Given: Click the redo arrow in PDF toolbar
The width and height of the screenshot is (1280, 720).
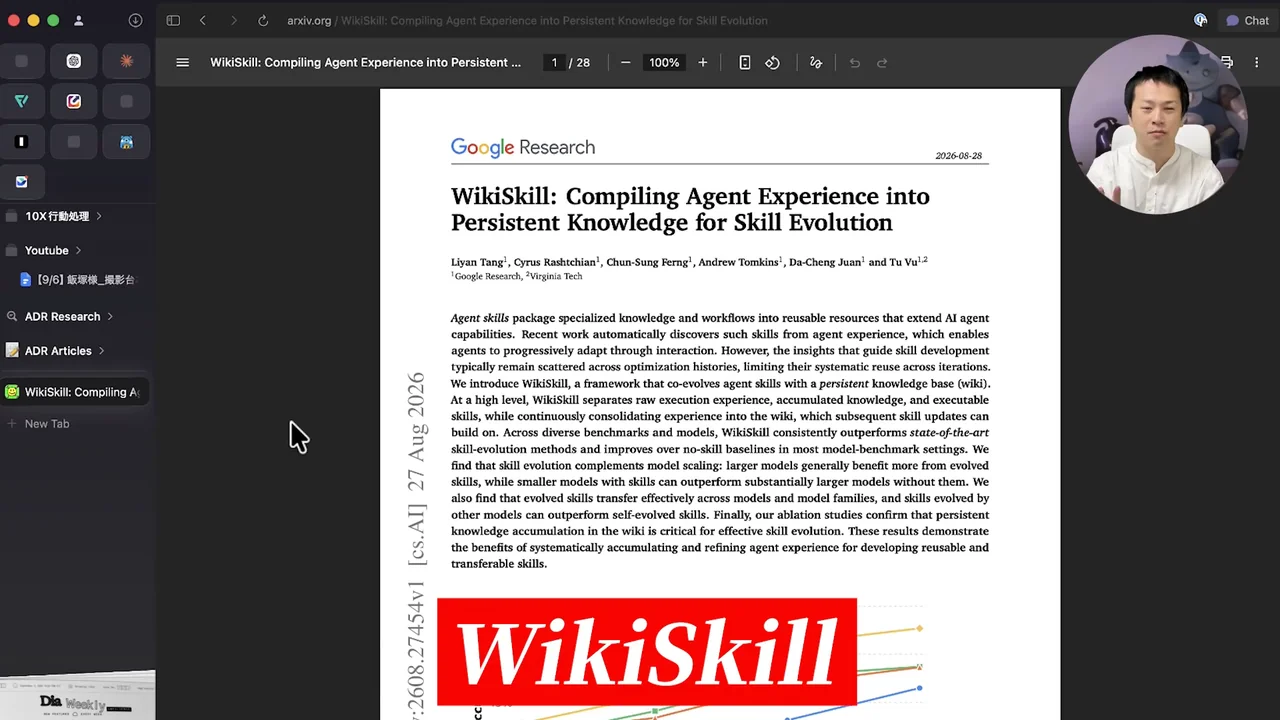Looking at the screenshot, I should point(882,62).
